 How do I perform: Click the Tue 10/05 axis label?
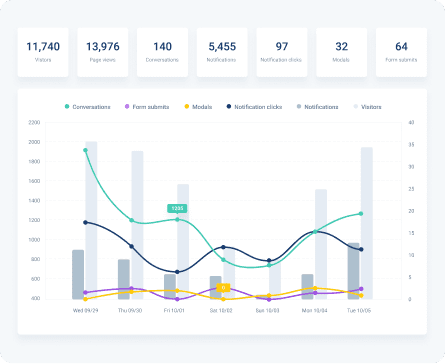(359, 310)
